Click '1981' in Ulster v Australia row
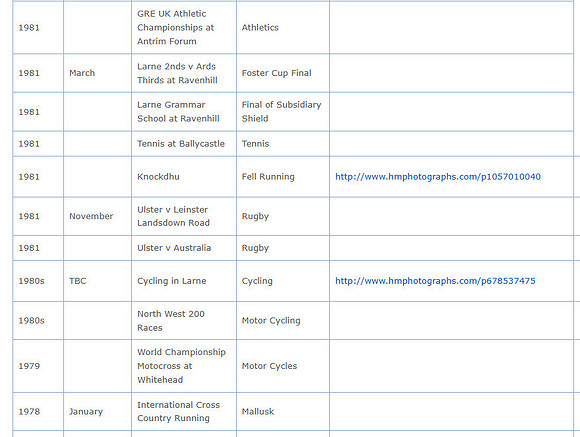The height and width of the screenshot is (437, 580). tap(38, 248)
